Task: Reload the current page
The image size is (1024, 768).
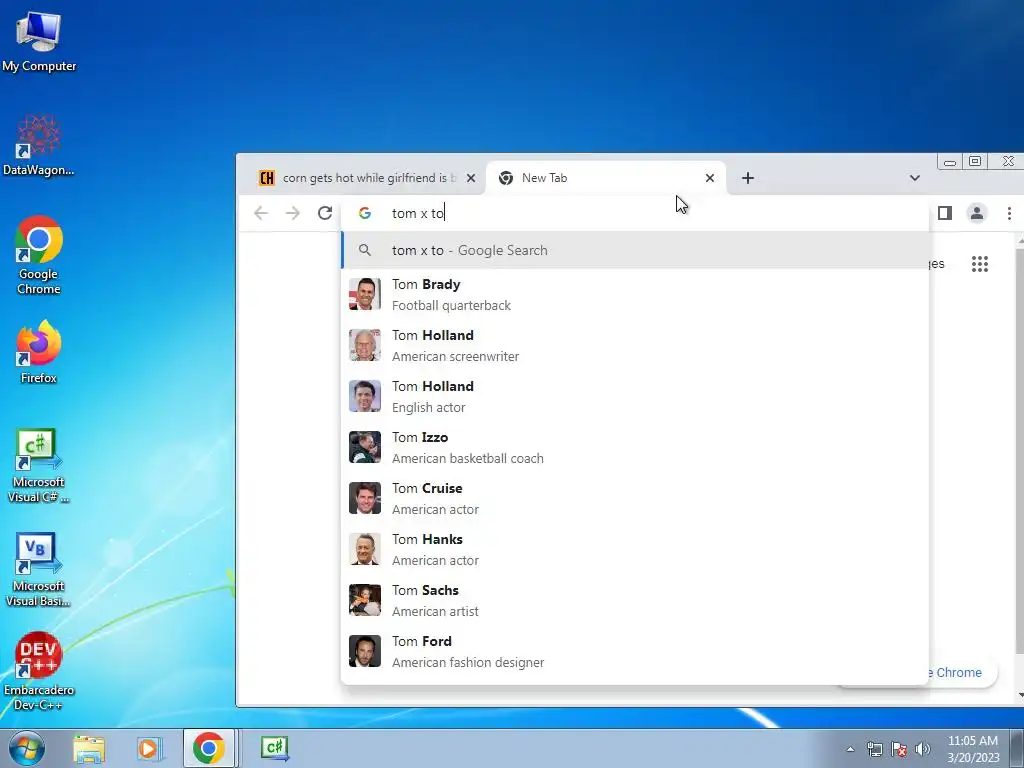Action: [325, 213]
